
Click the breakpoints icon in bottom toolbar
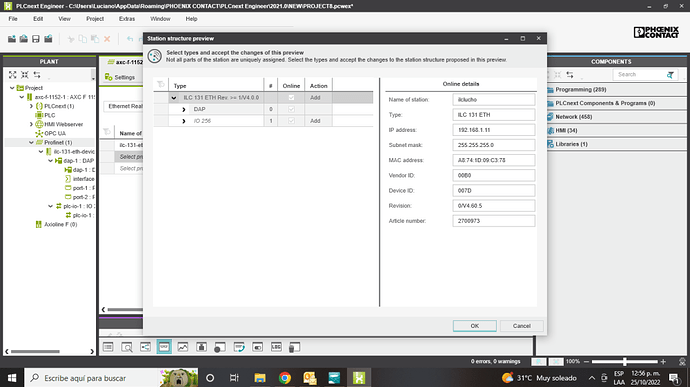220,347
